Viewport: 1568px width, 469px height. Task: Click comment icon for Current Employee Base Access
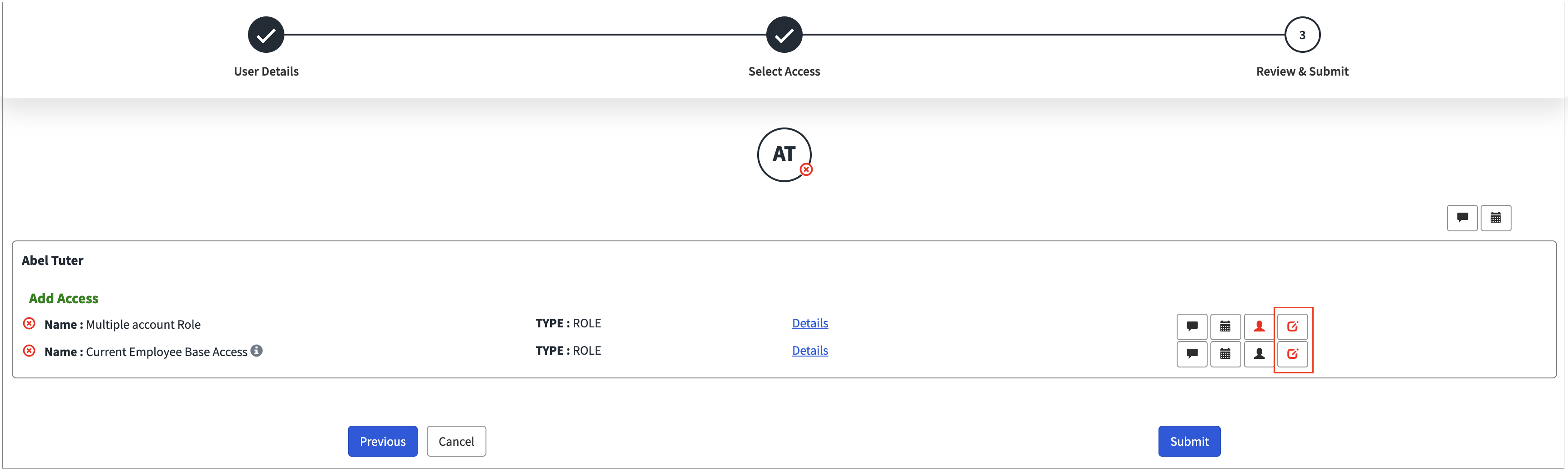pos(1191,354)
